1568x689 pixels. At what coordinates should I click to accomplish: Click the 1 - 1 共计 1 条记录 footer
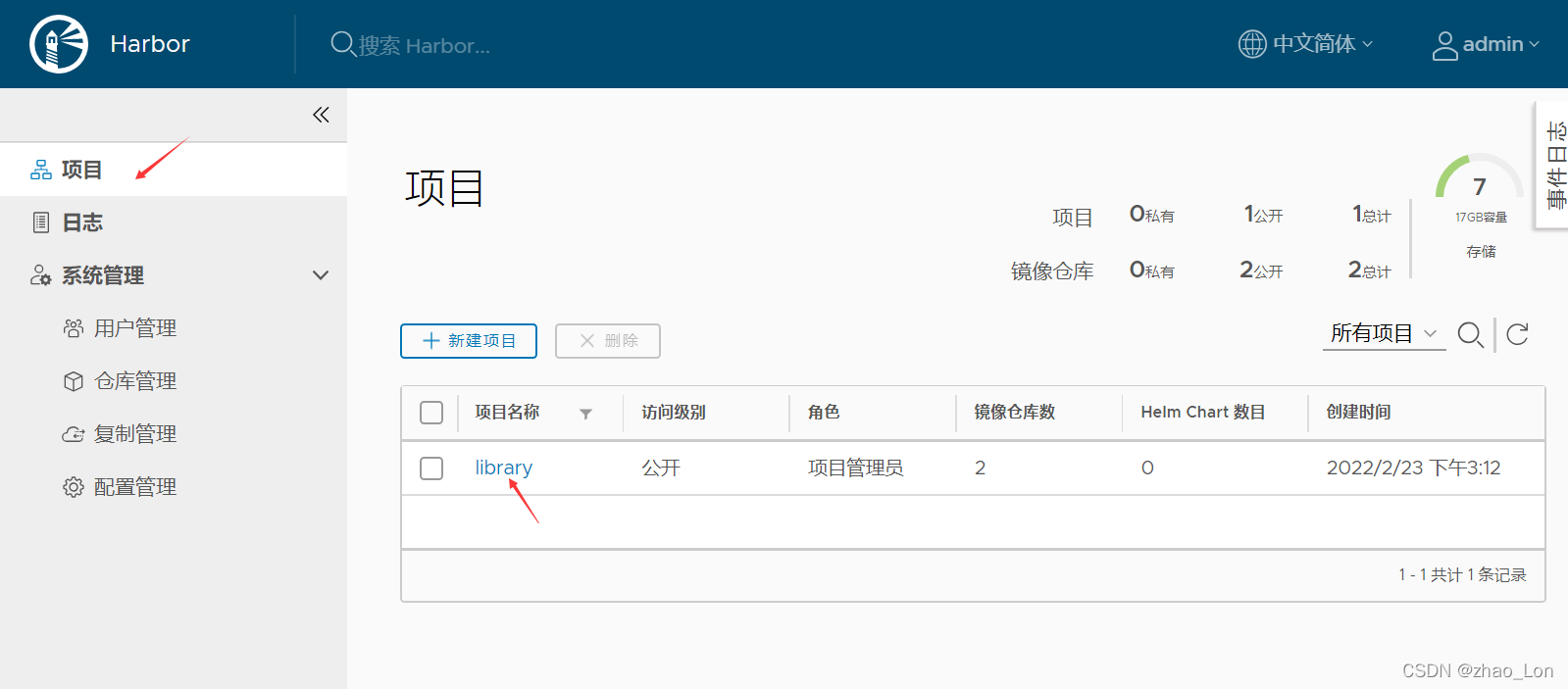tap(1462, 575)
